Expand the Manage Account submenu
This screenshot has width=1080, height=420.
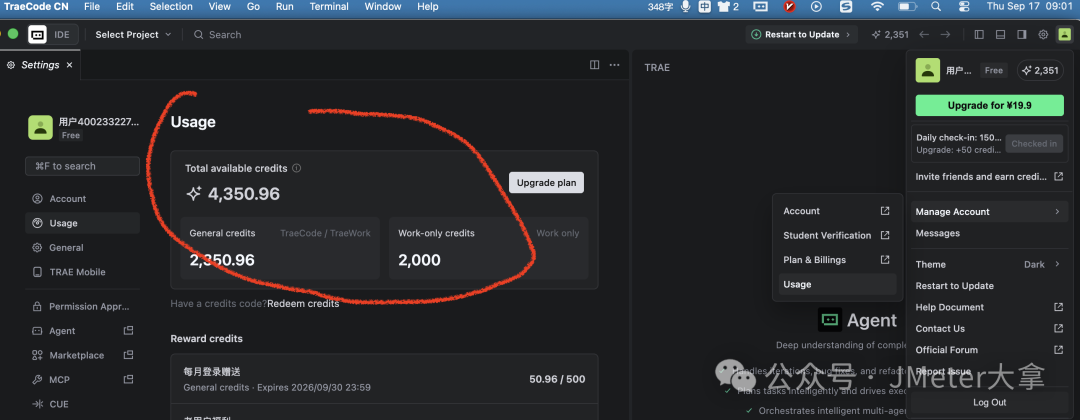click(x=989, y=212)
